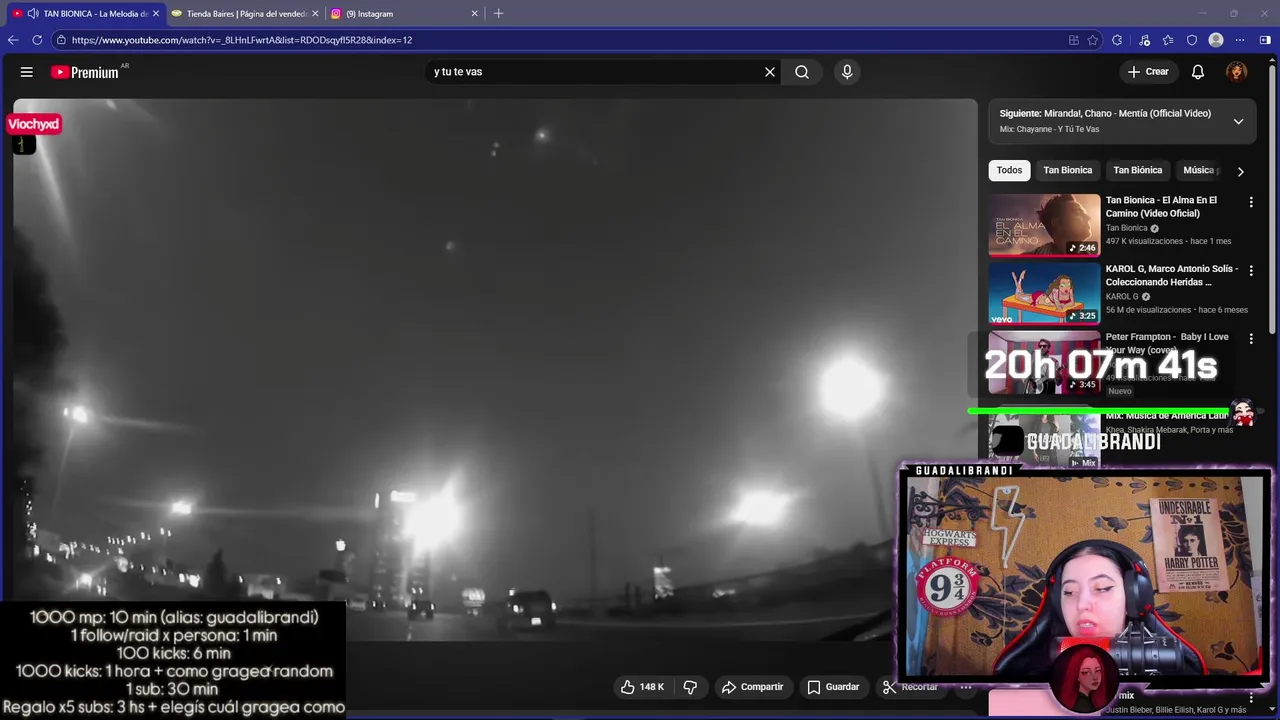The image size is (1280, 720).
Task: Save video with Guardar button
Action: 833,687
